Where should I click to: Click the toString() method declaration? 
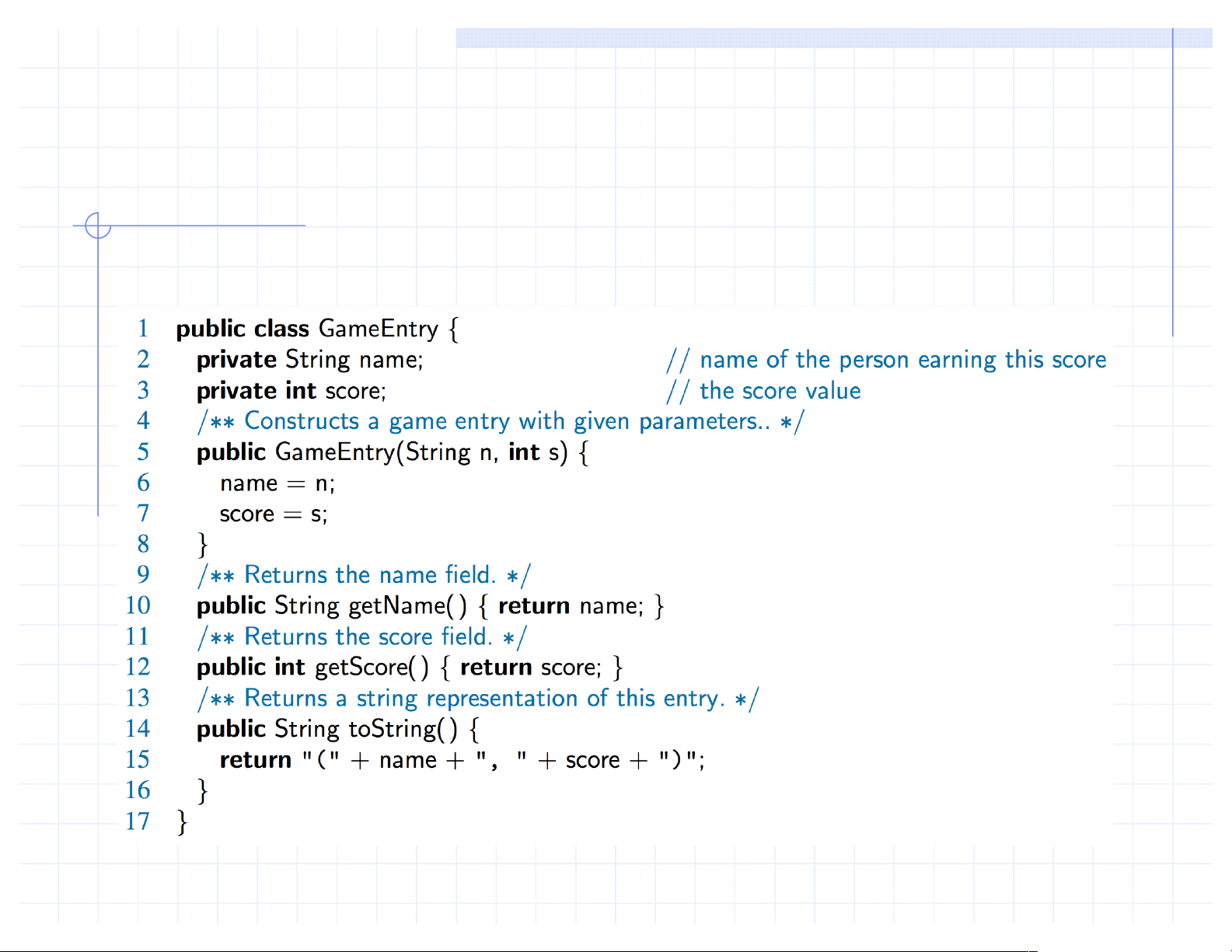[338, 729]
